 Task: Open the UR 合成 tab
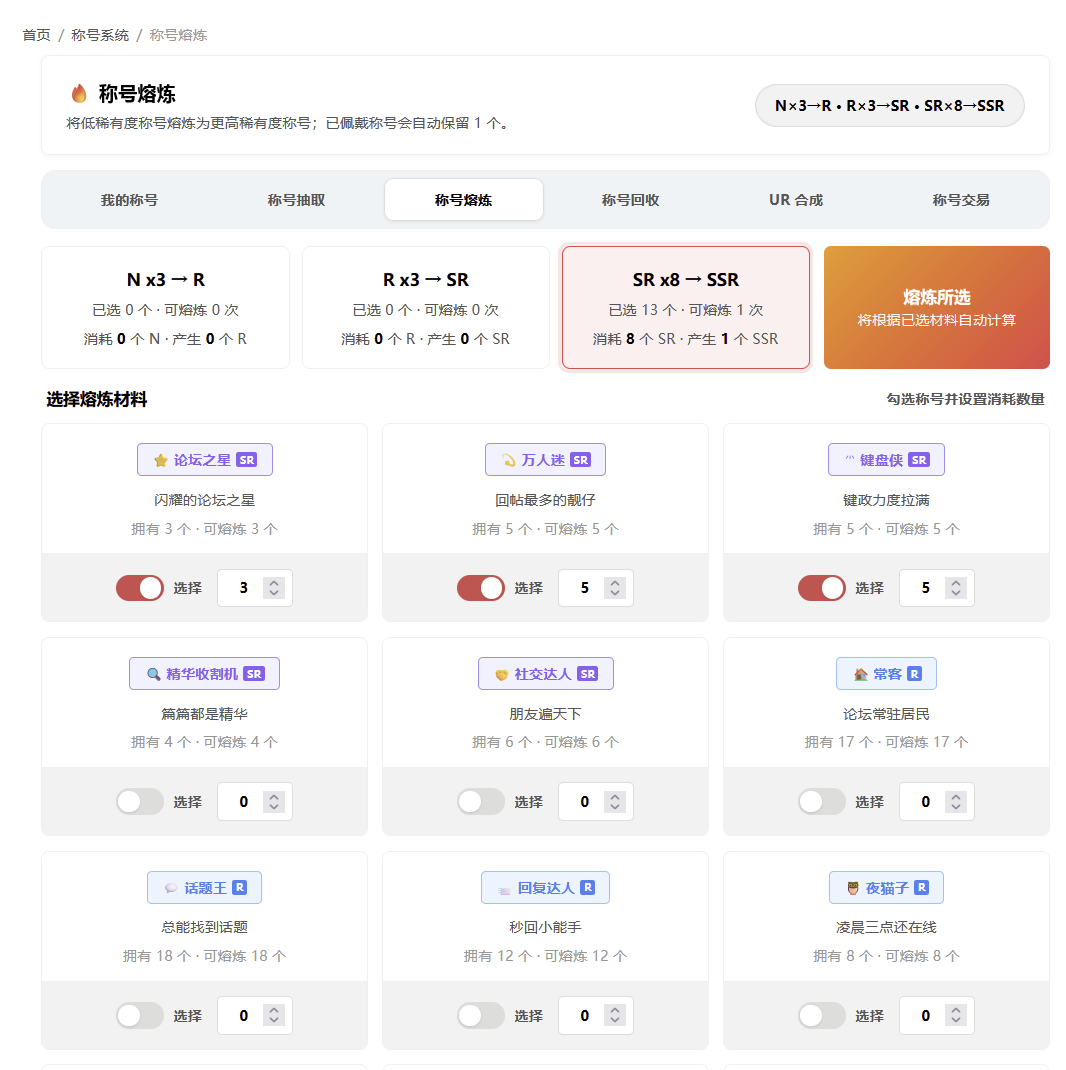796,200
